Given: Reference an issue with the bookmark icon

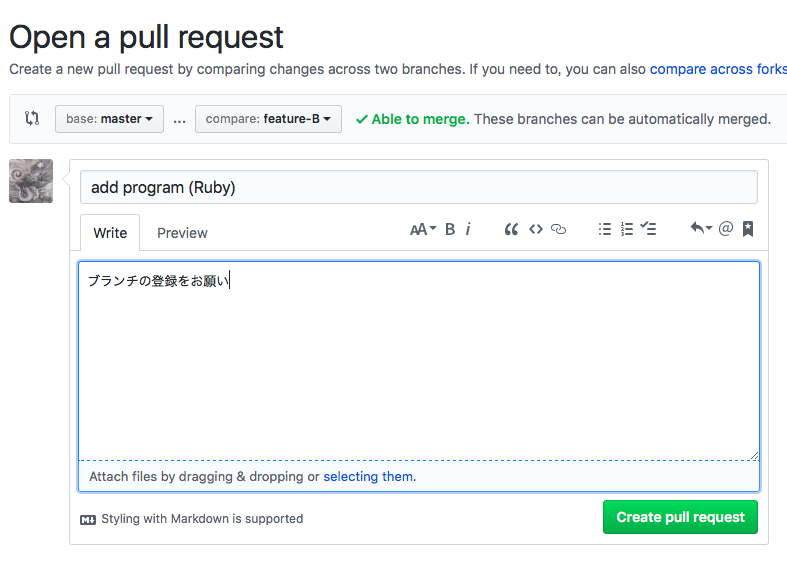Looking at the screenshot, I should [x=748, y=229].
